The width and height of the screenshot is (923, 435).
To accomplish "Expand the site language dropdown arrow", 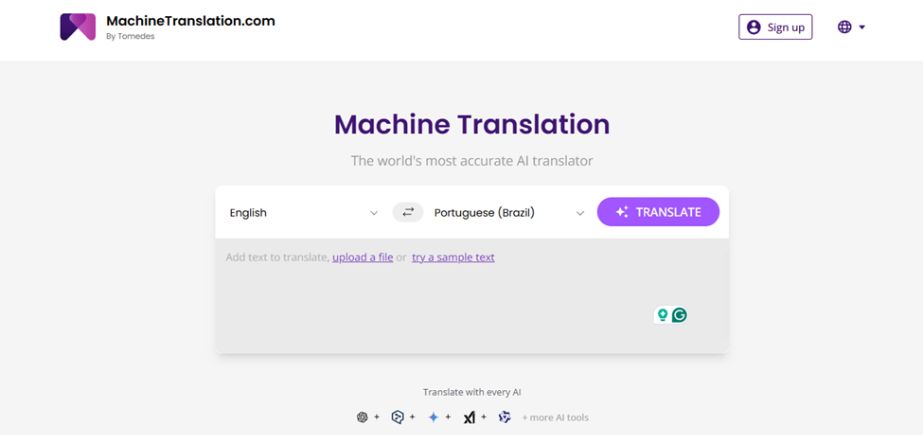I will point(862,27).
